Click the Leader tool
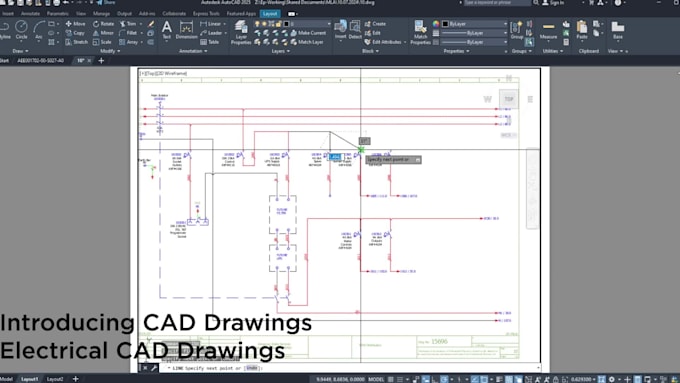This screenshot has height=383, width=680. (211, 33)
